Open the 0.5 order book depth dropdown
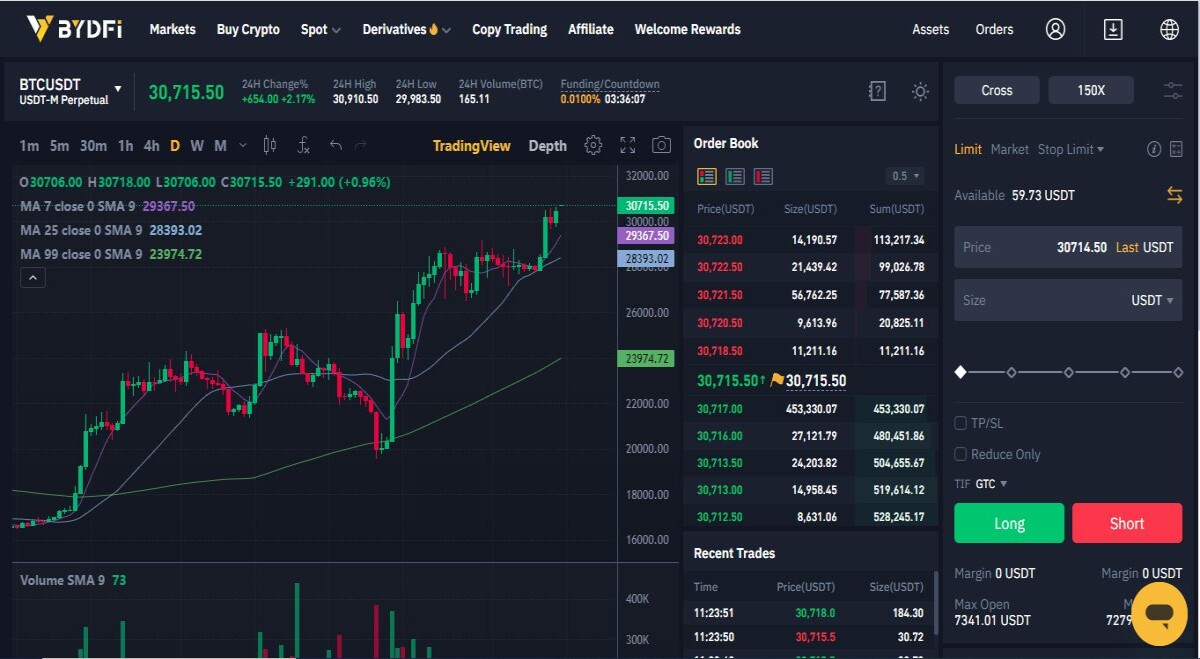Screen dimensions: 1200x659 tap(905, 176)
